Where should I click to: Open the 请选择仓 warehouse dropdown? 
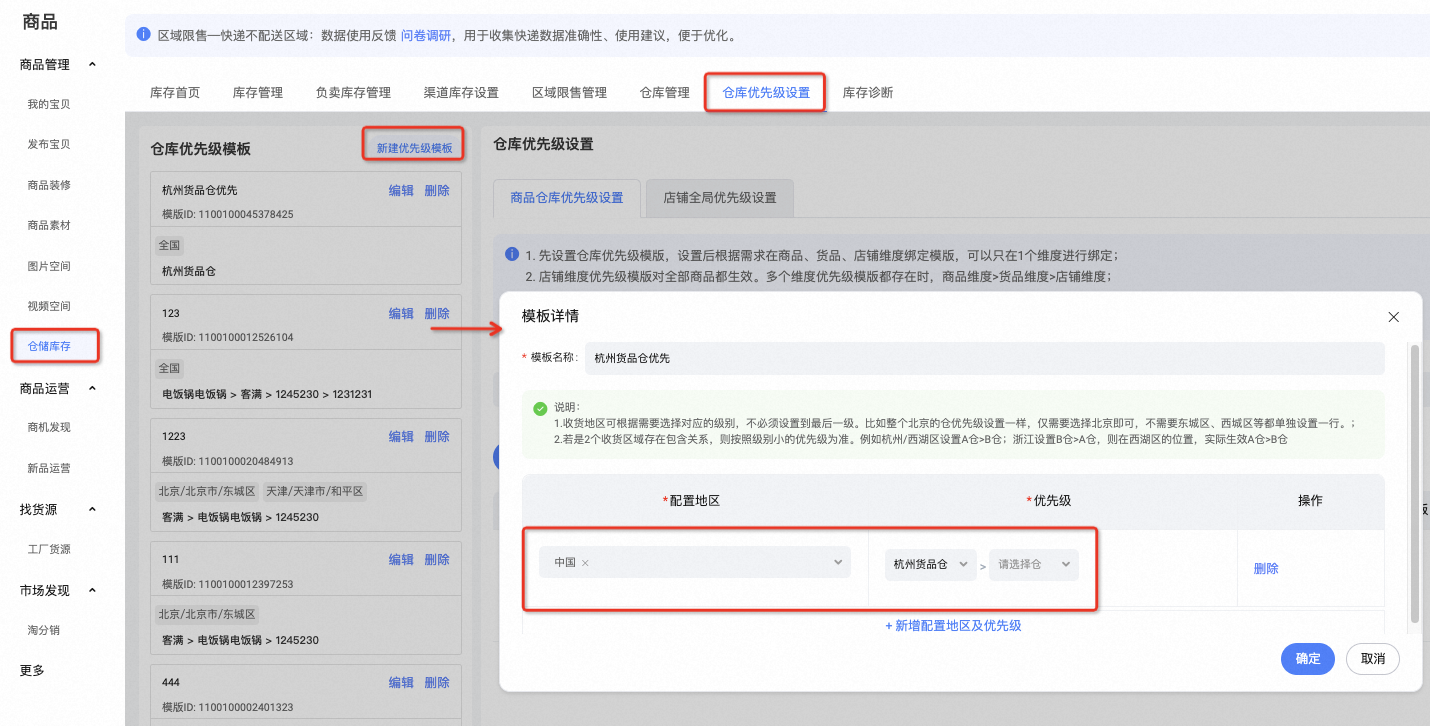click(x=1034, y=565)
